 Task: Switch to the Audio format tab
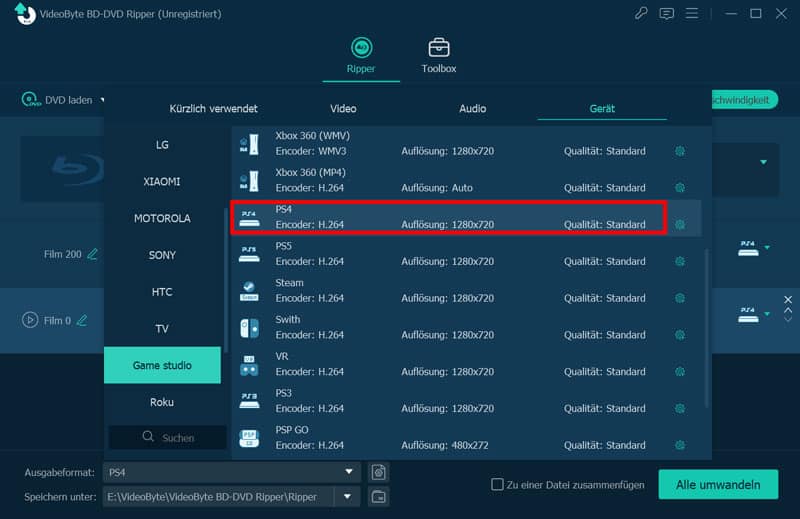[x=472, y=108]
